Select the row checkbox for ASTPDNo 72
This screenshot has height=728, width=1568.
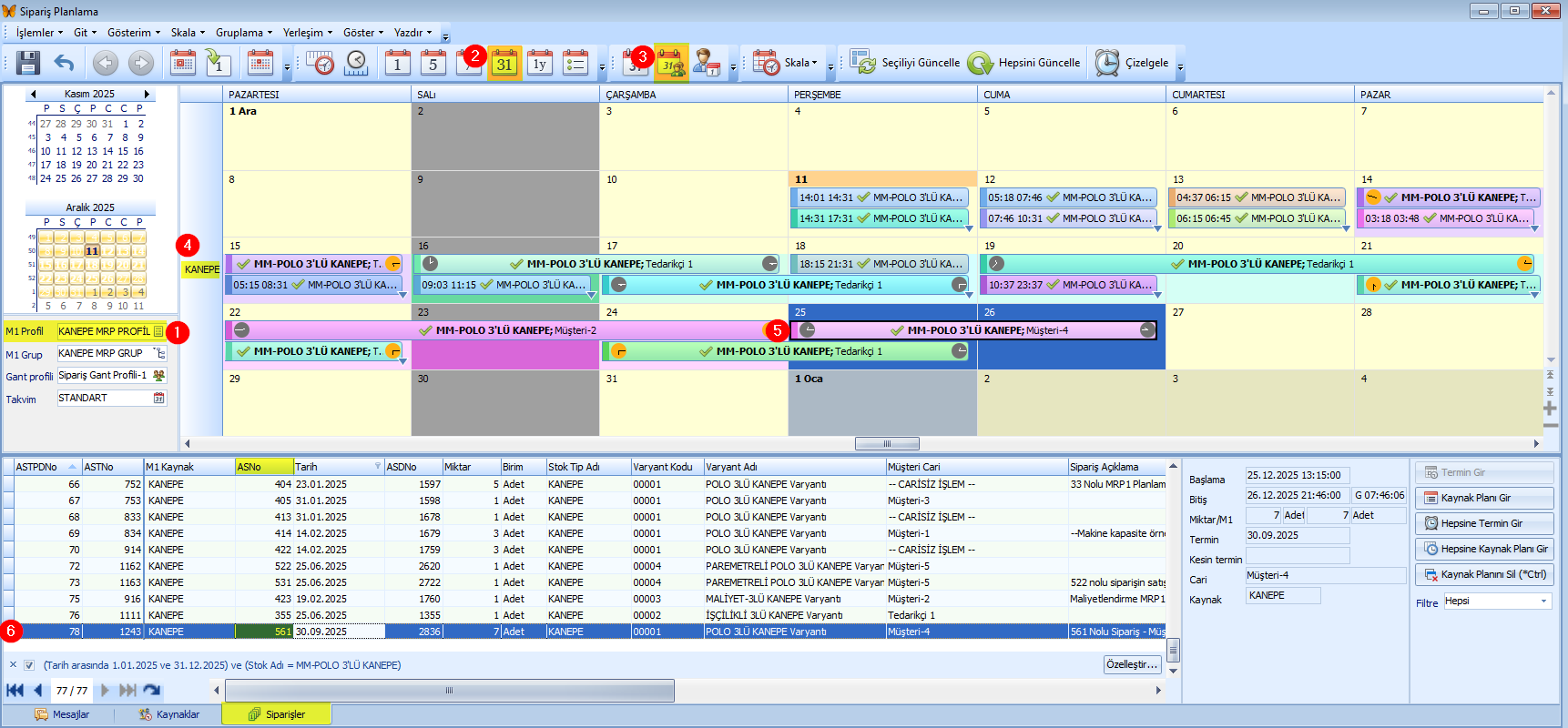coord(8,566)
